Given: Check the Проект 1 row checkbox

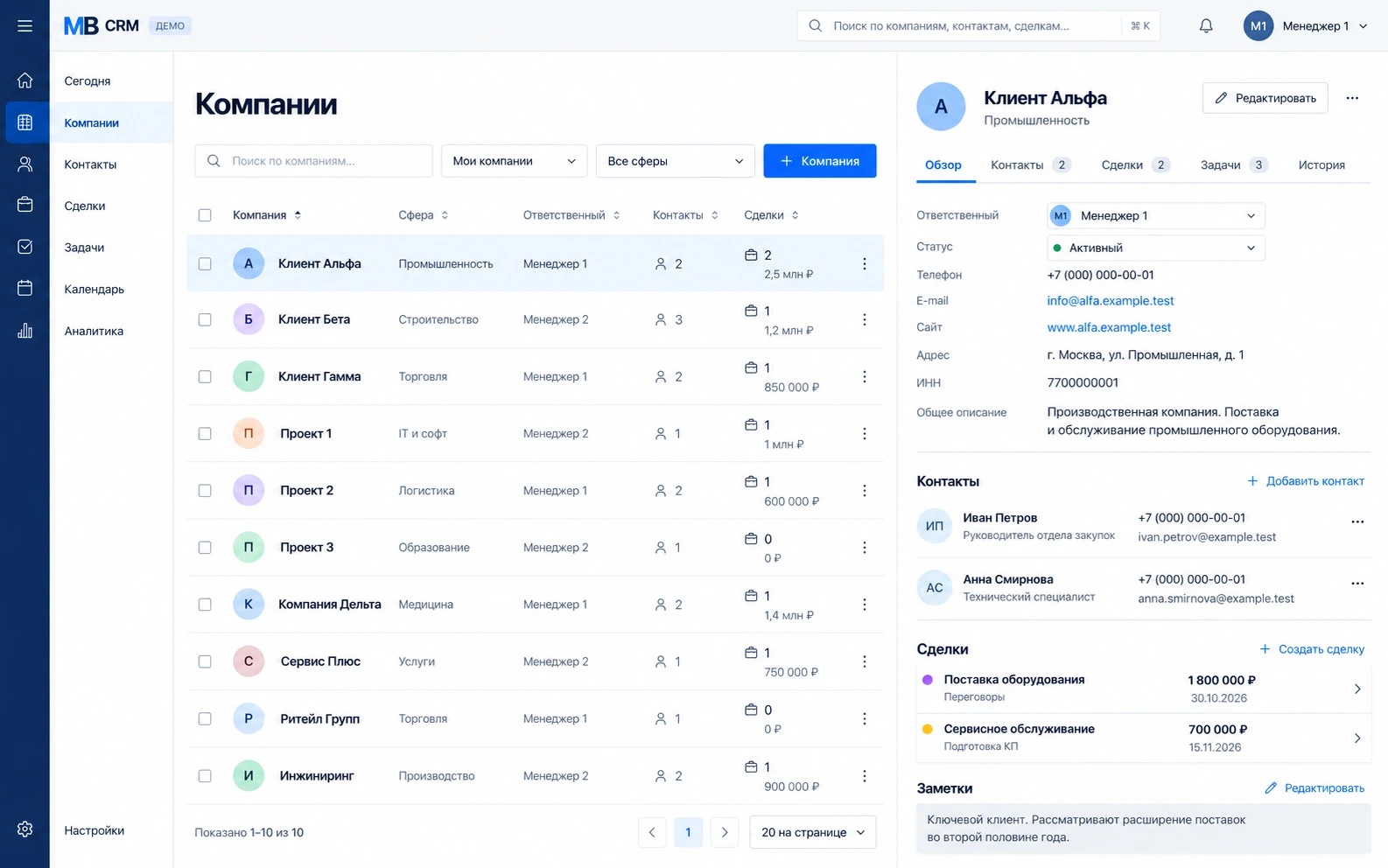Looking at the screenshot, I should coord(205,434).
